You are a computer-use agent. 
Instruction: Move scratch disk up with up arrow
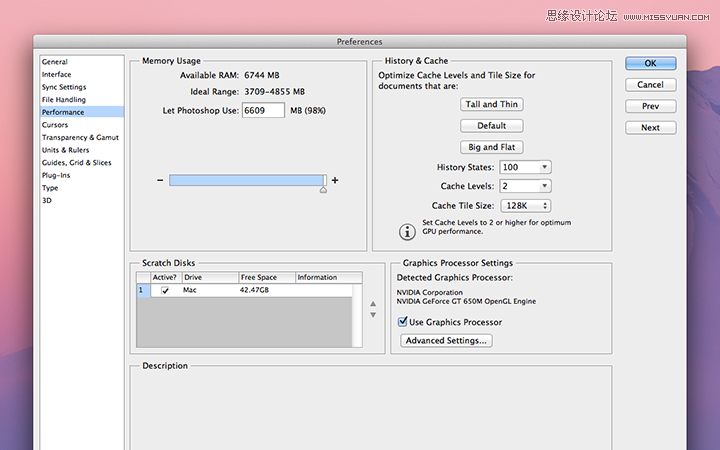coord(373,304)
